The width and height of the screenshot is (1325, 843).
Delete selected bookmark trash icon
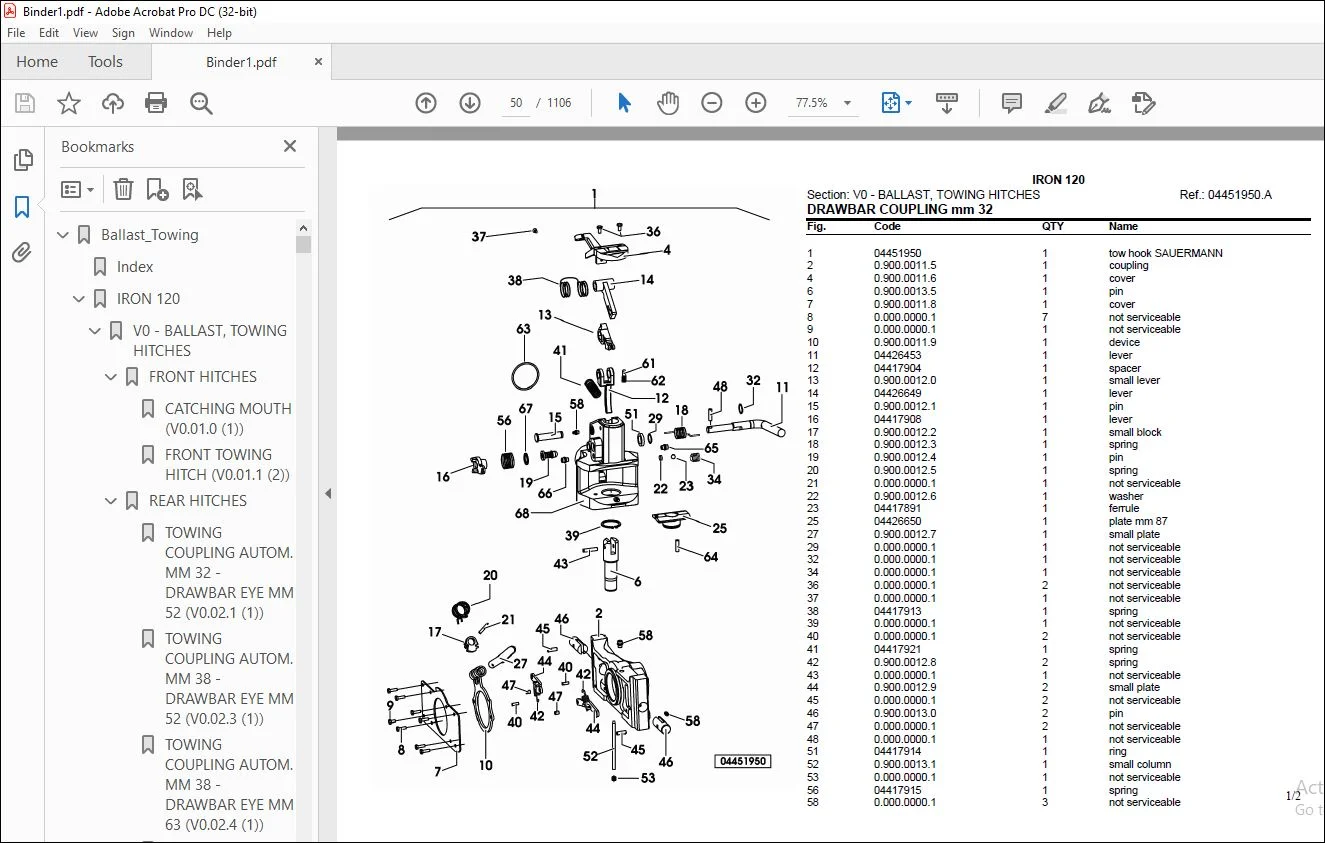pos(123,189)
